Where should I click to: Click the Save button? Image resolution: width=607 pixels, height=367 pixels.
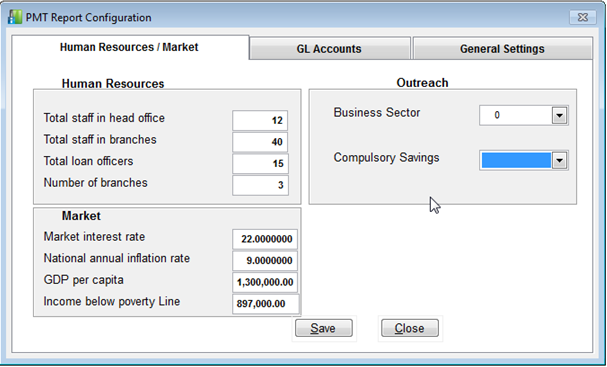pyautogui.click(x=324, y=328)
